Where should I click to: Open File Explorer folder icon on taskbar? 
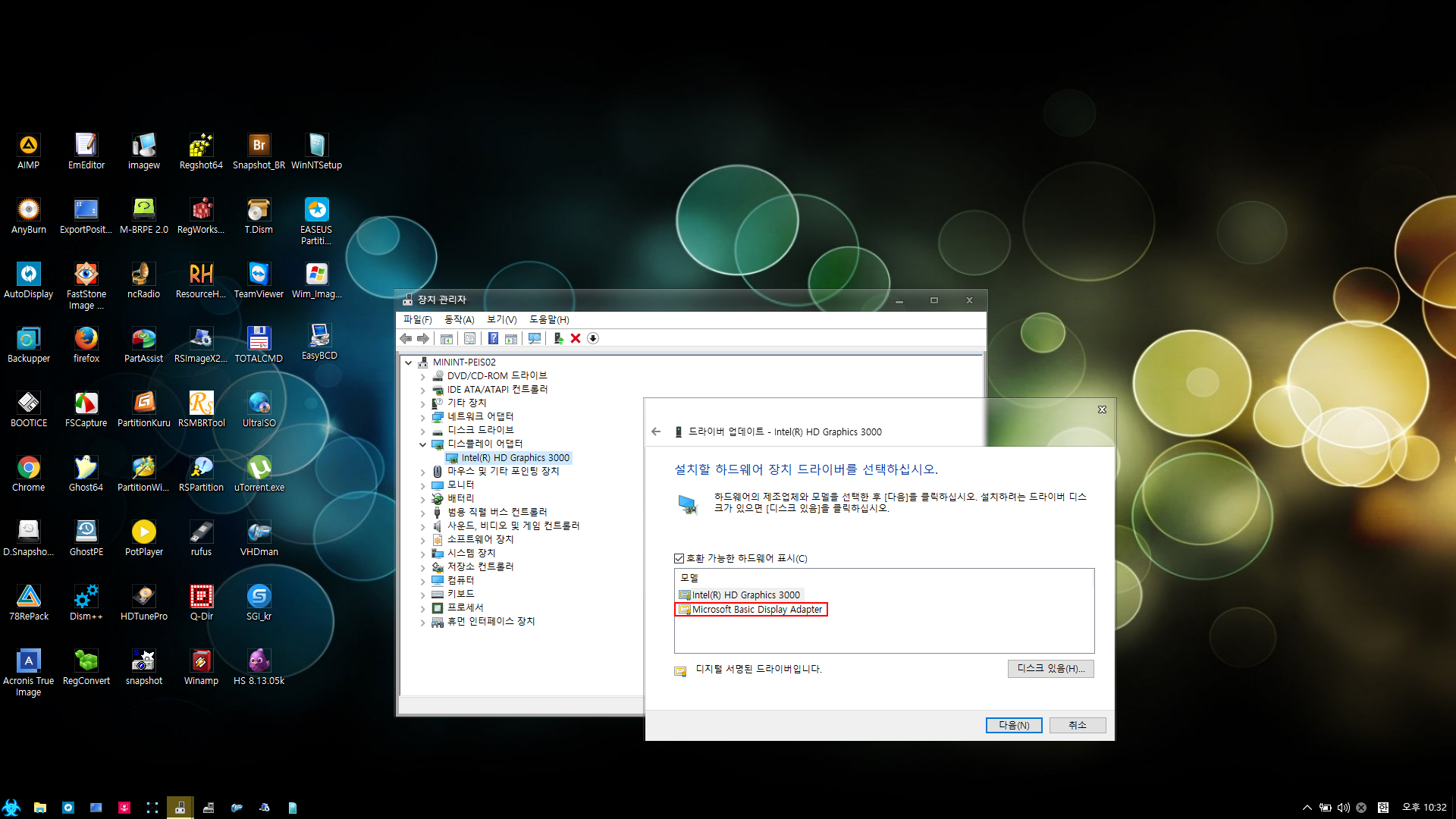pos(40,808)
